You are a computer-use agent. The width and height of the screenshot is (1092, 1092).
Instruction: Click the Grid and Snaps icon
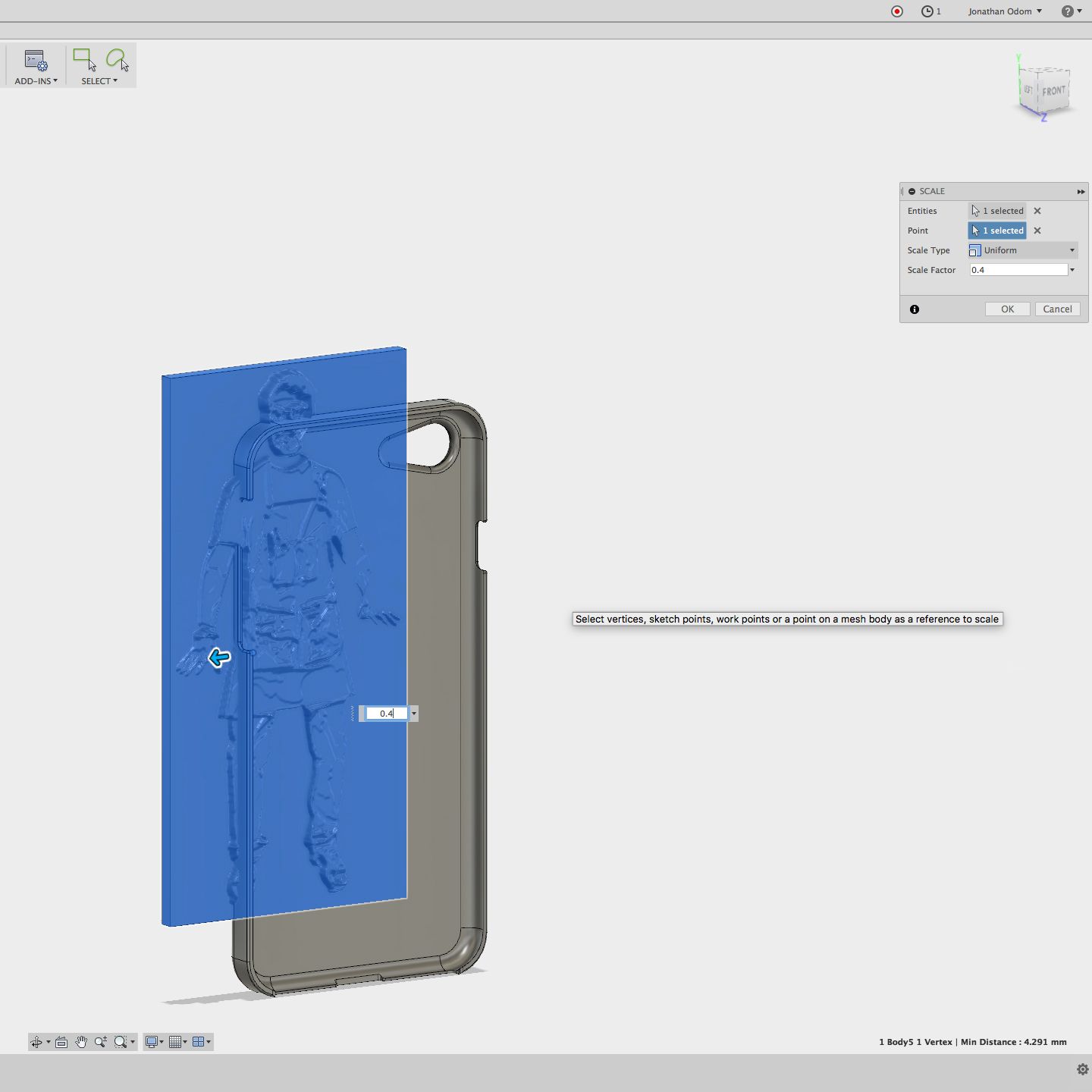click(177, 1041)
